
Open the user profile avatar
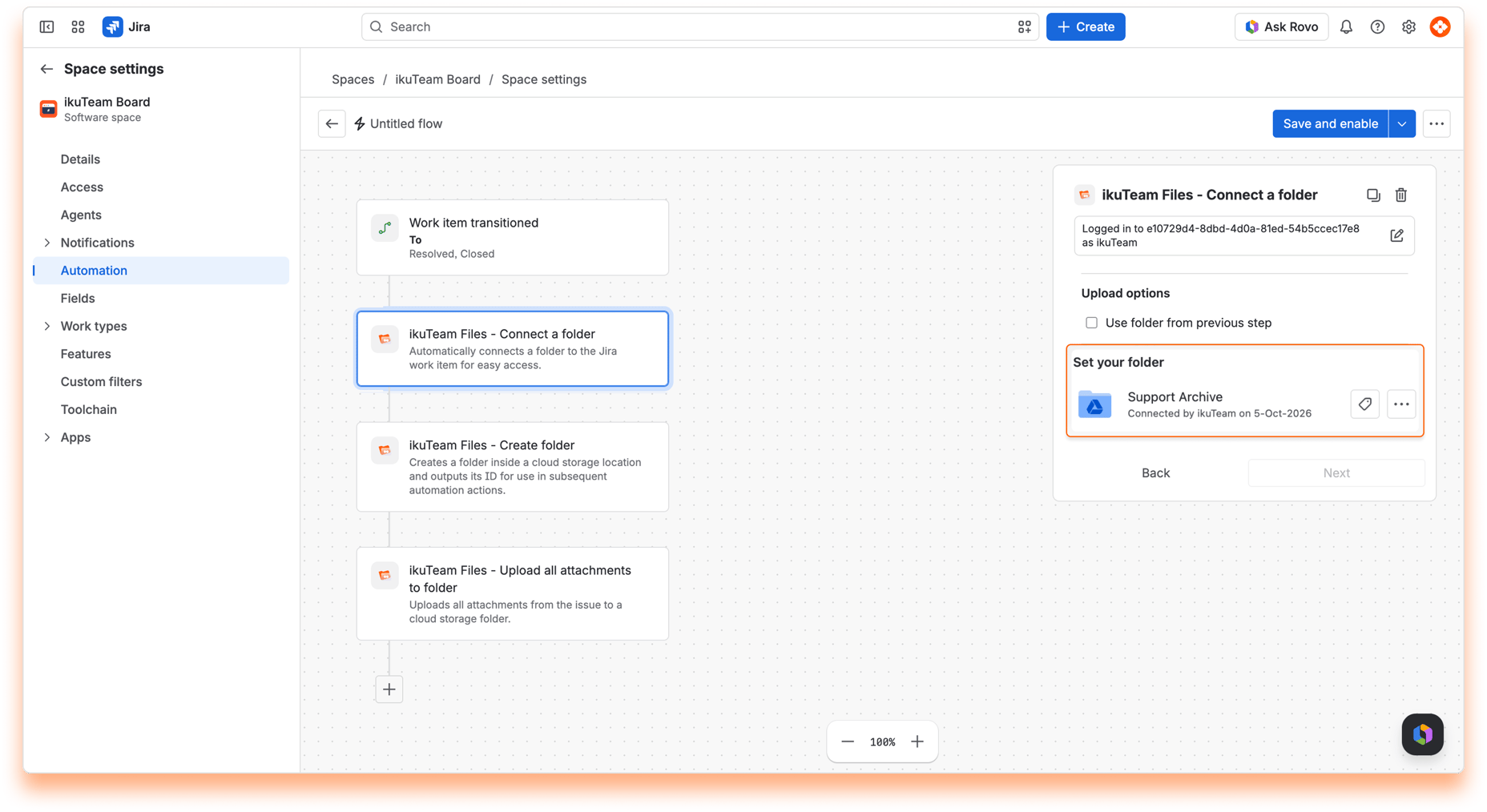pos(1440,26)
